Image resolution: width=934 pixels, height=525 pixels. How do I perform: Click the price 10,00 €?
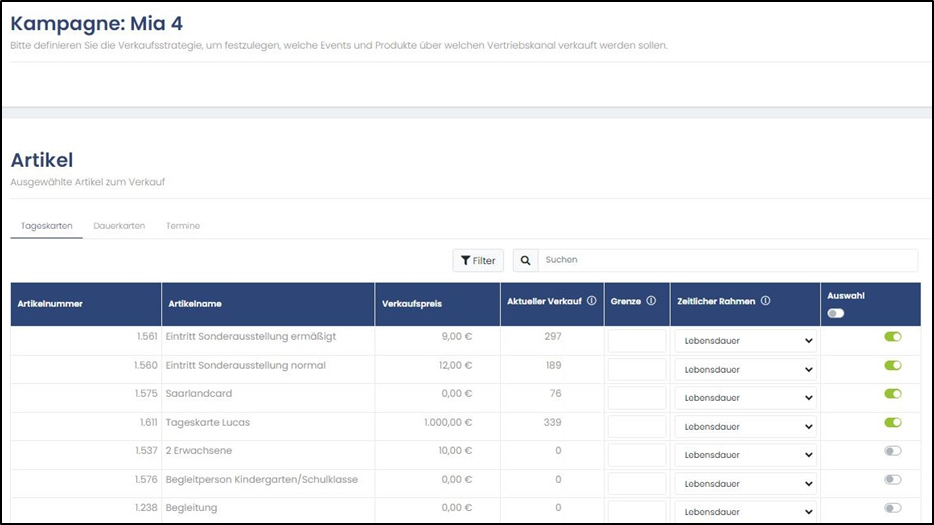[x=456, y=451]
